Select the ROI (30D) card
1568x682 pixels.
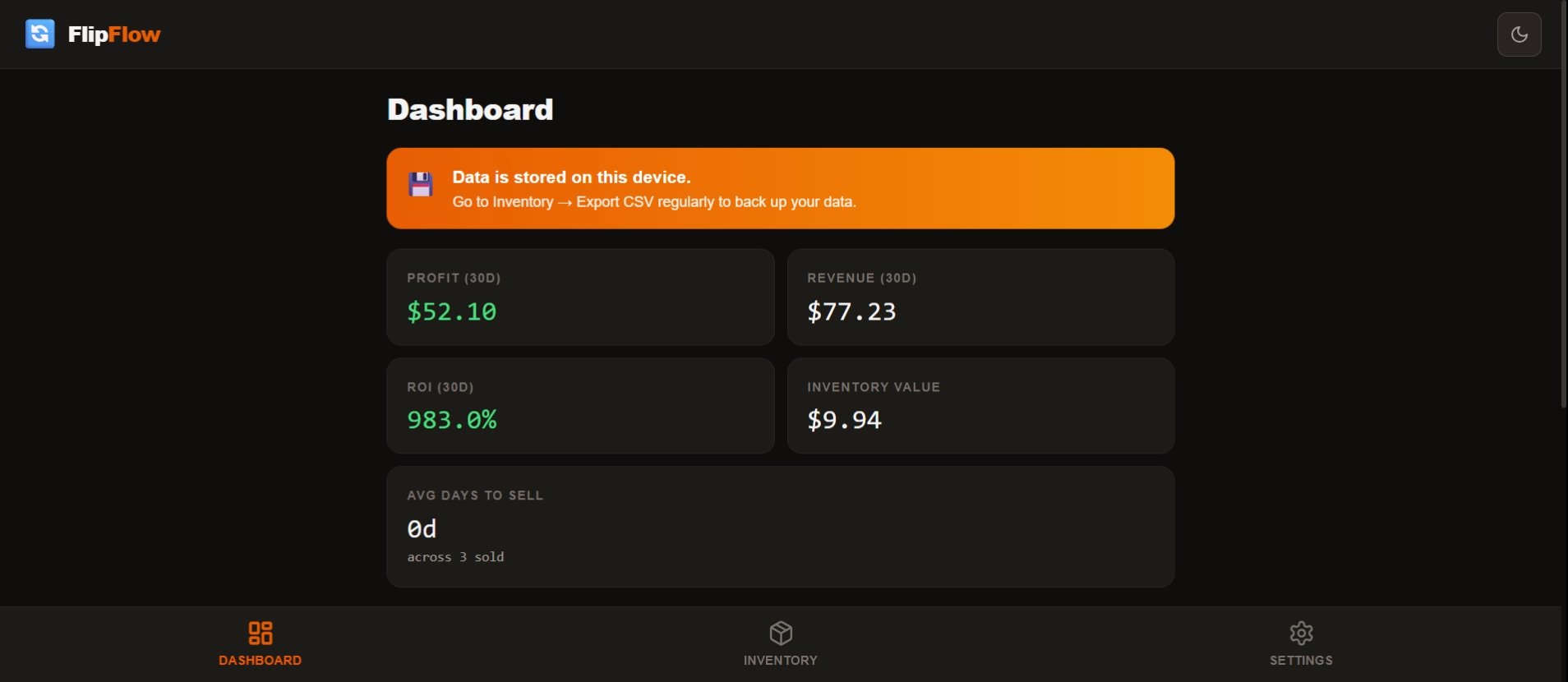click(x=580, y=405)
